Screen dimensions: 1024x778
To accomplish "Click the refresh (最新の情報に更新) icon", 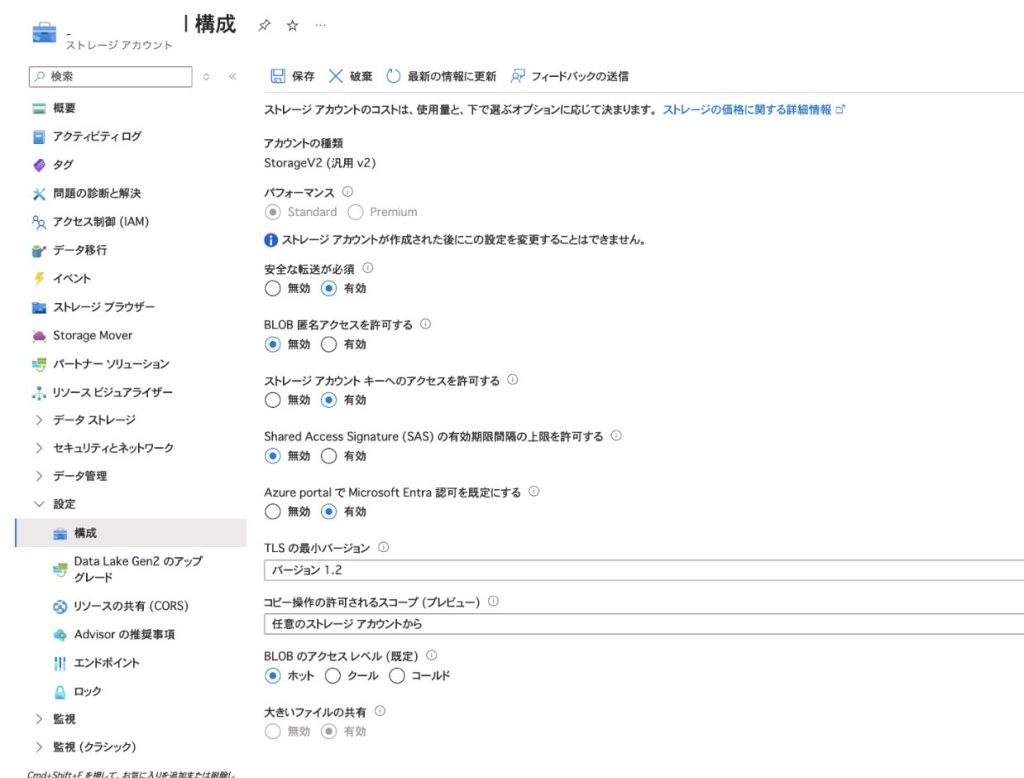I will click(393, 76).
